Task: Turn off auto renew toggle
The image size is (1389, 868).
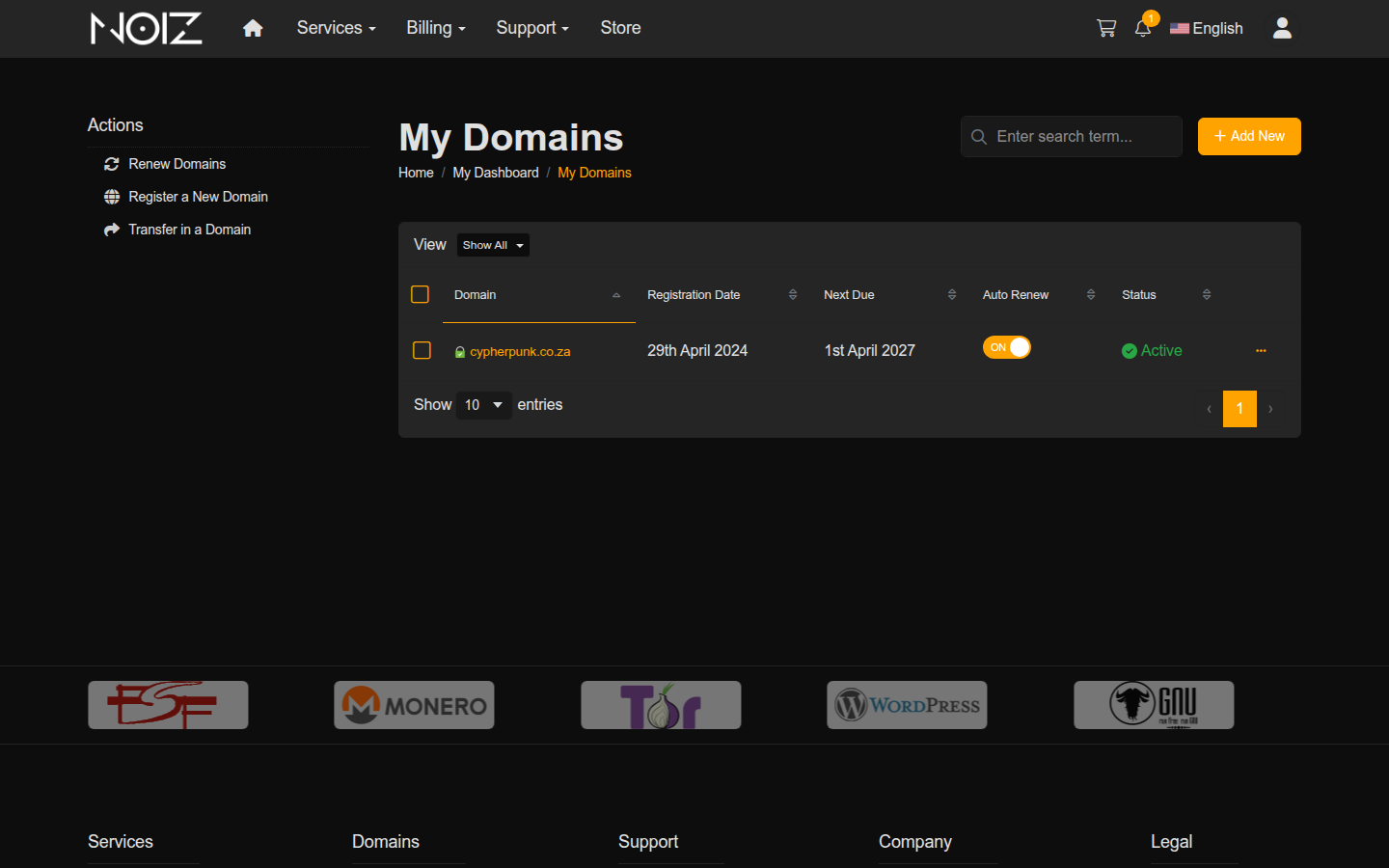Action: pos(1007,347)
